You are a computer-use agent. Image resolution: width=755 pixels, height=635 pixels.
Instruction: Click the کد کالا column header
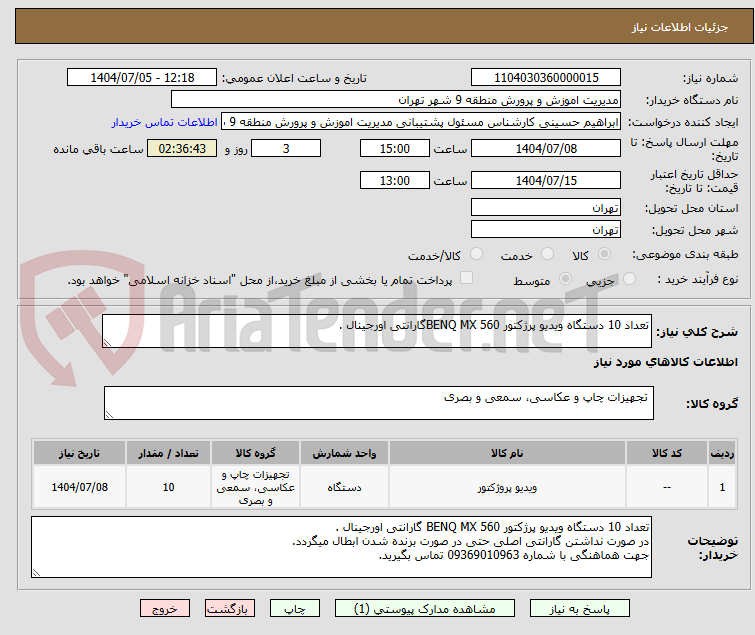(x=666, y=453)
